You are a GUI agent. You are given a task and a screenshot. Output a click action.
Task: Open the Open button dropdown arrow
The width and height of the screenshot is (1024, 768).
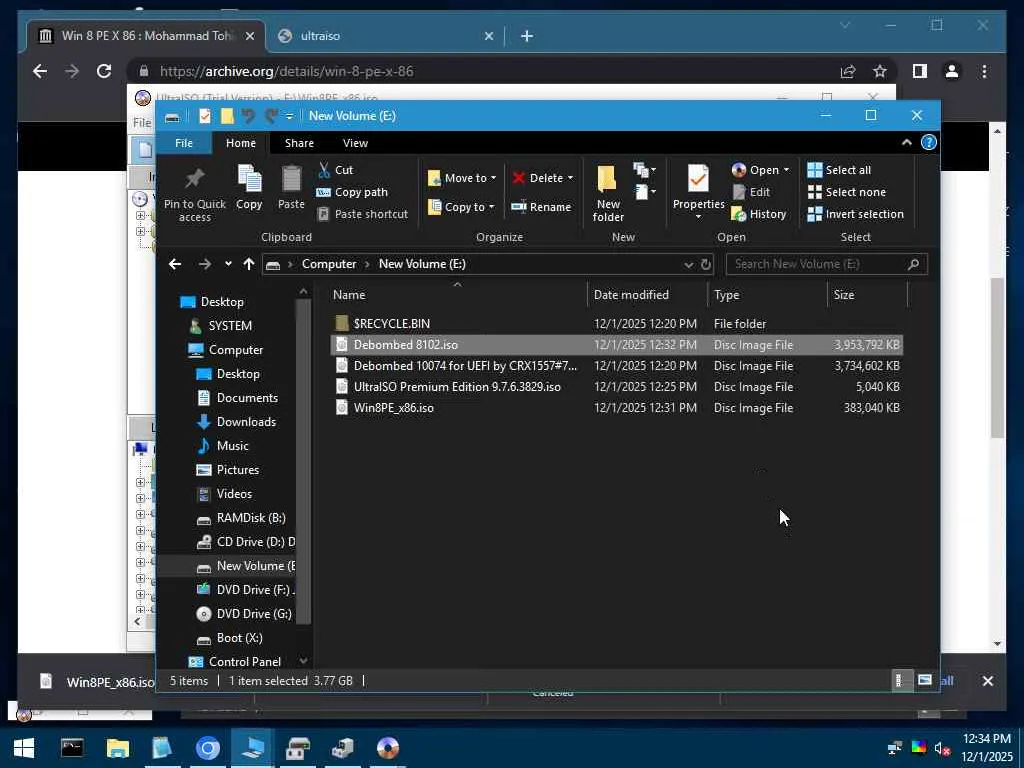tap(786, 170)
